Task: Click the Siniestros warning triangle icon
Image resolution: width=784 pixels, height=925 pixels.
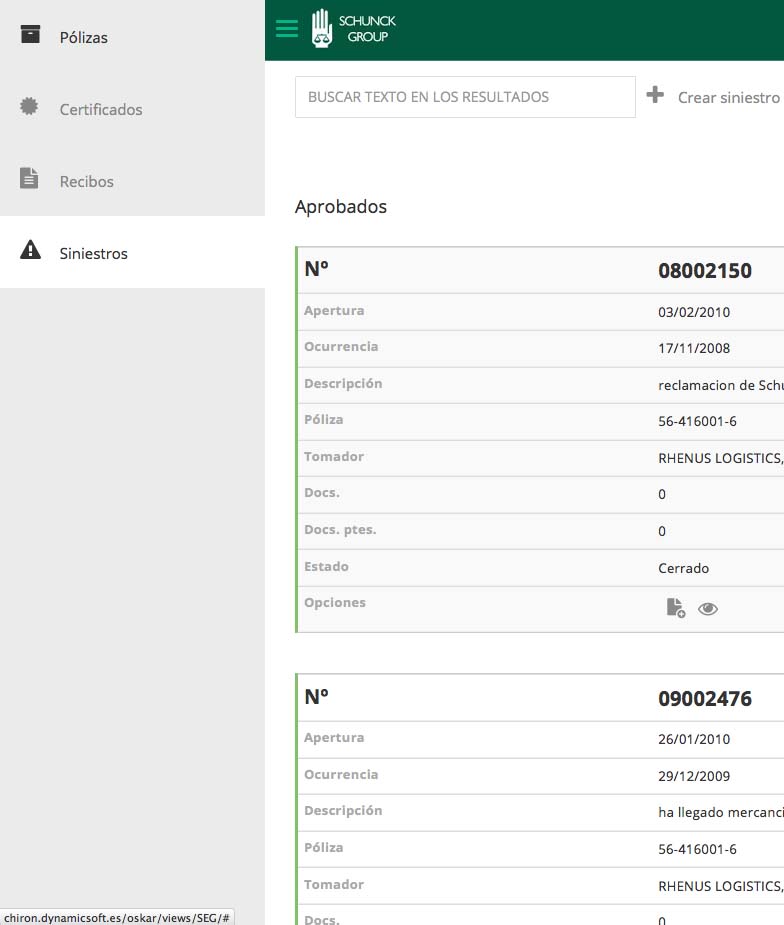Action: pyautogui.click(x=31, y=250)
